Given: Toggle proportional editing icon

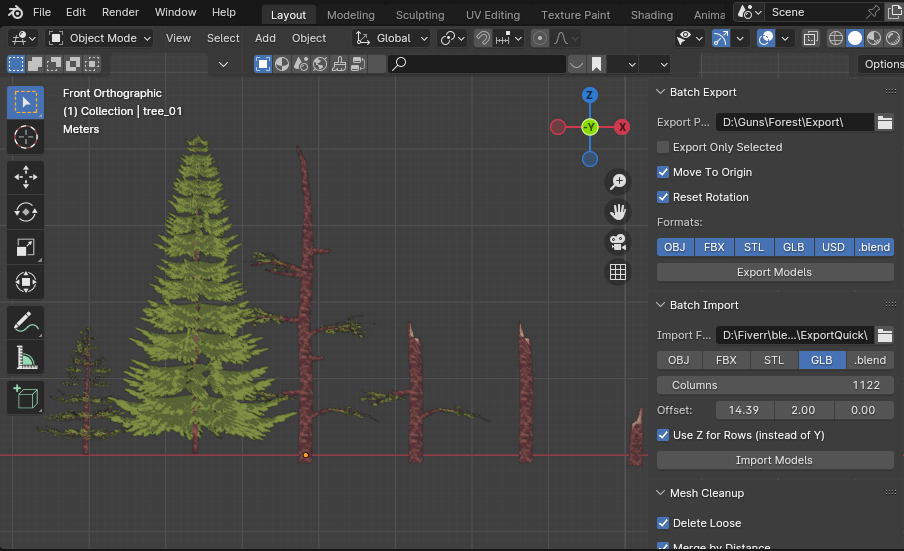Looking at the screenshot, I should tap(540, 38).
